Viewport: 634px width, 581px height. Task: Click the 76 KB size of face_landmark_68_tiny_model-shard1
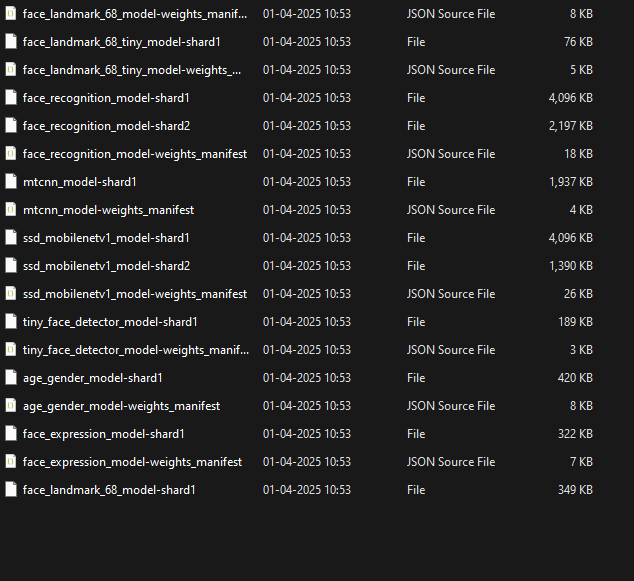click(x=578, y=42)
